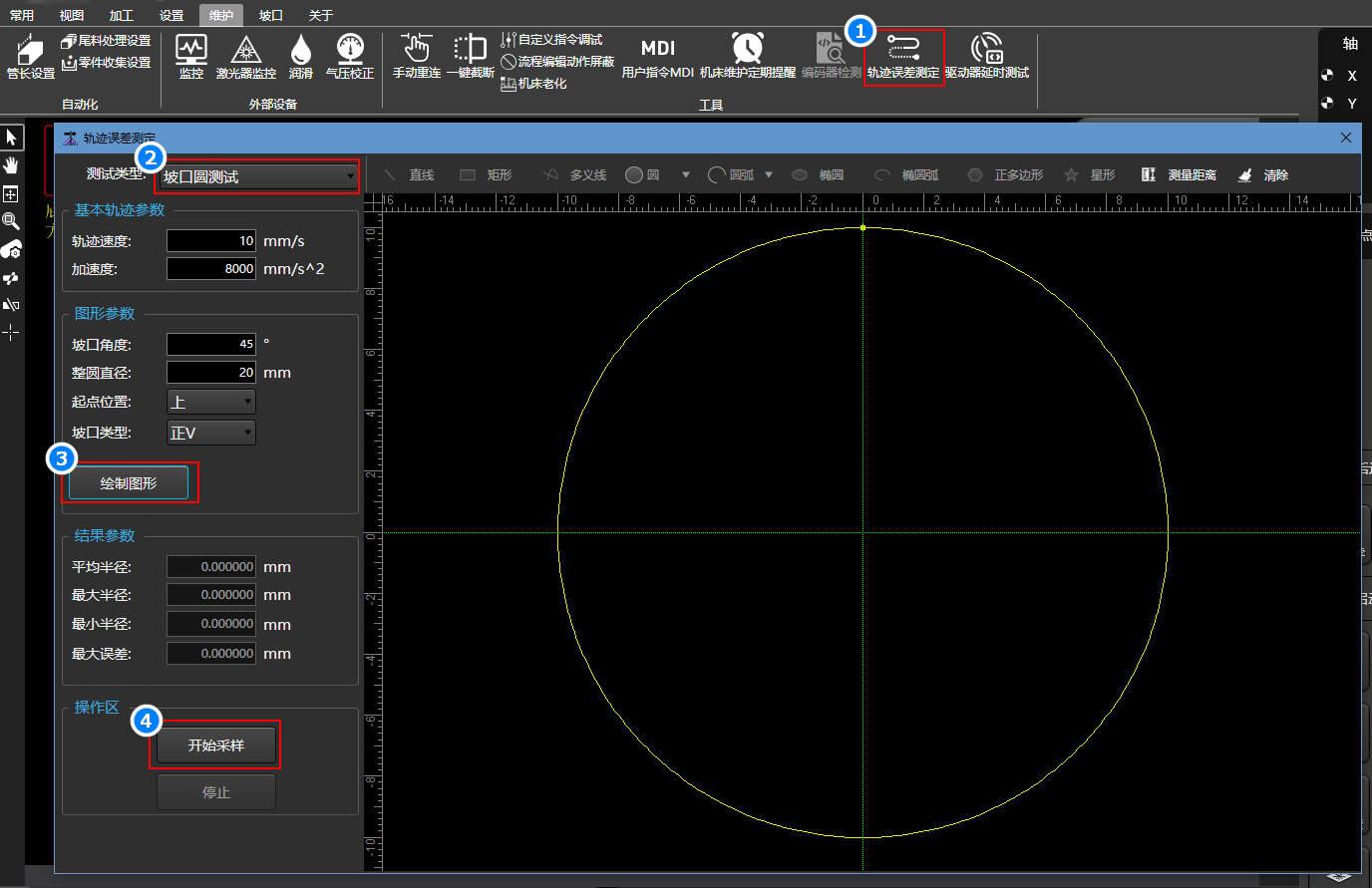Open 轨迹误差测定 trajectory error tool
The image size is (1372, 888).
[903, 57]
